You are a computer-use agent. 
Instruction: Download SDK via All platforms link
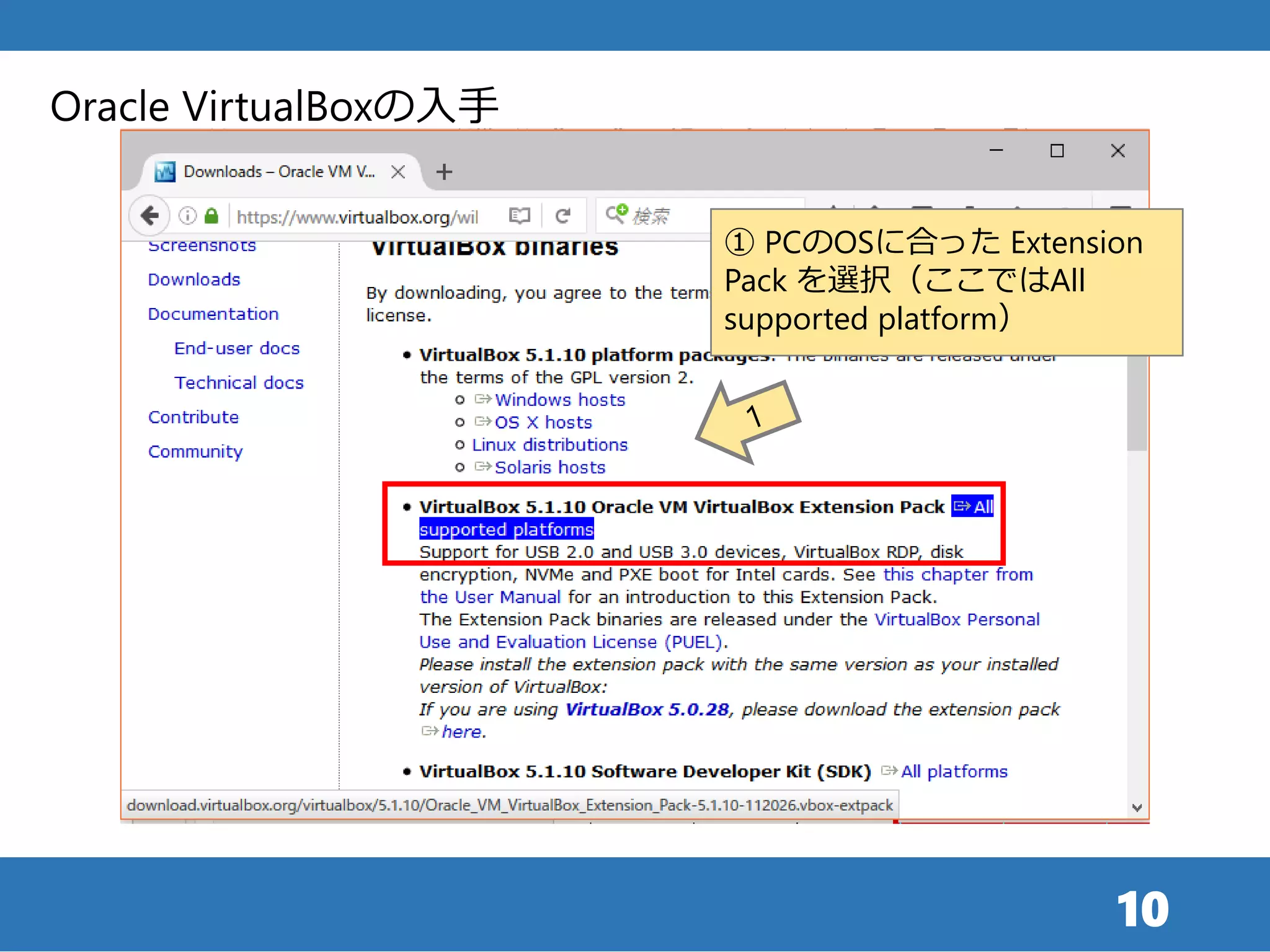click(954, 772)
